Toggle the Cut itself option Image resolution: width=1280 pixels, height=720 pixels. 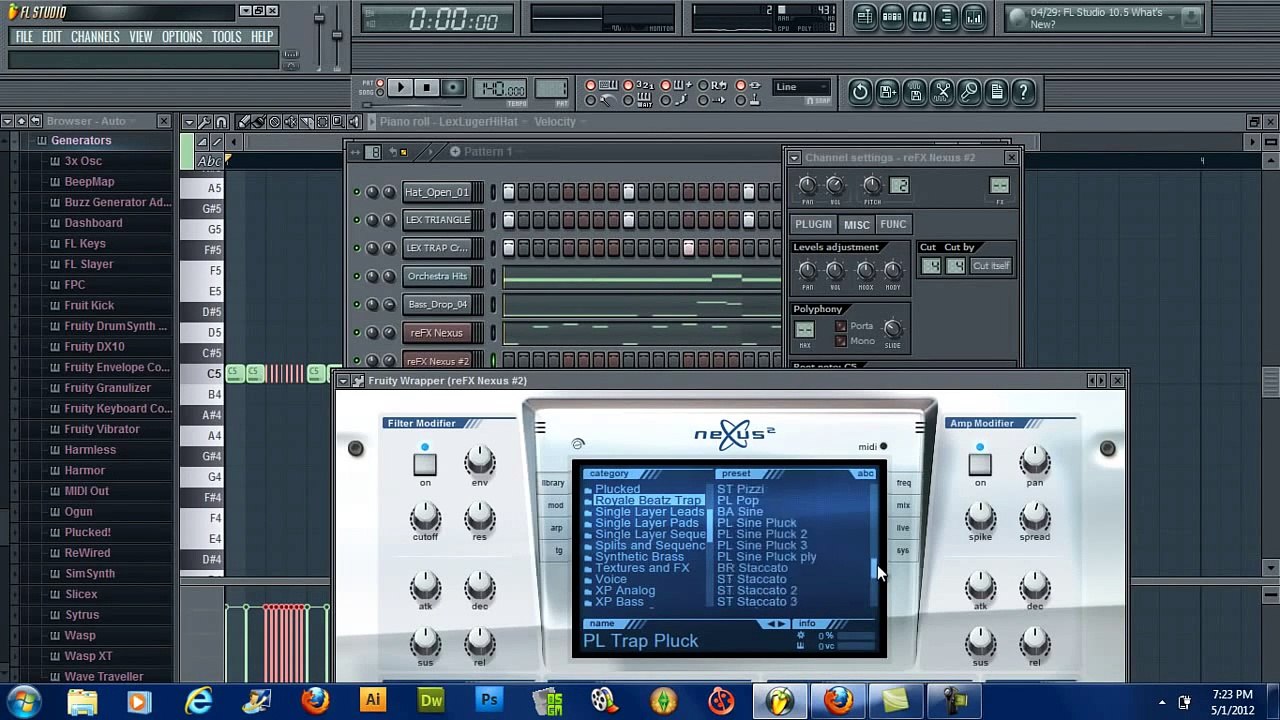pos(991,266)
